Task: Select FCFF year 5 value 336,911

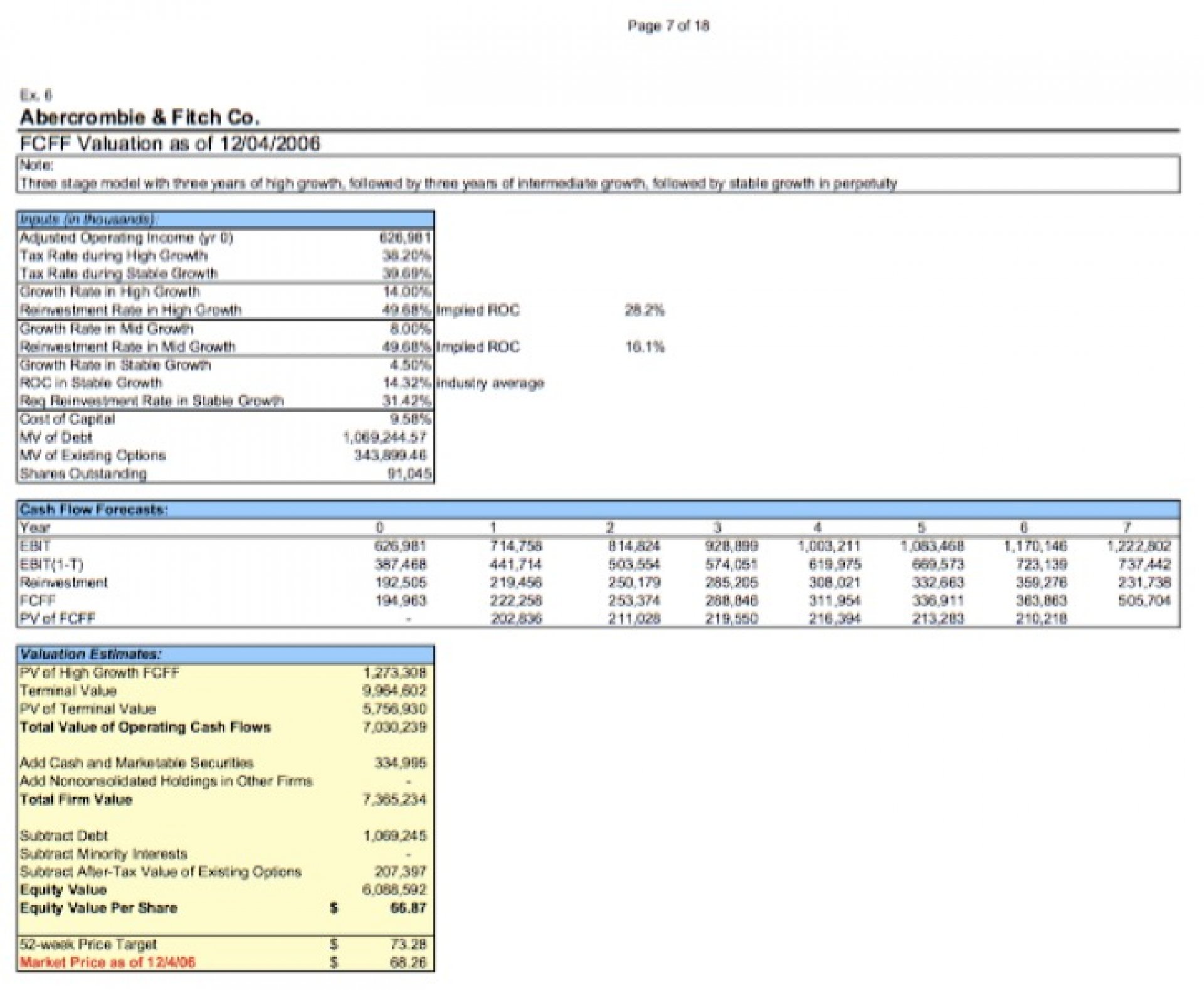Action: 937,600
